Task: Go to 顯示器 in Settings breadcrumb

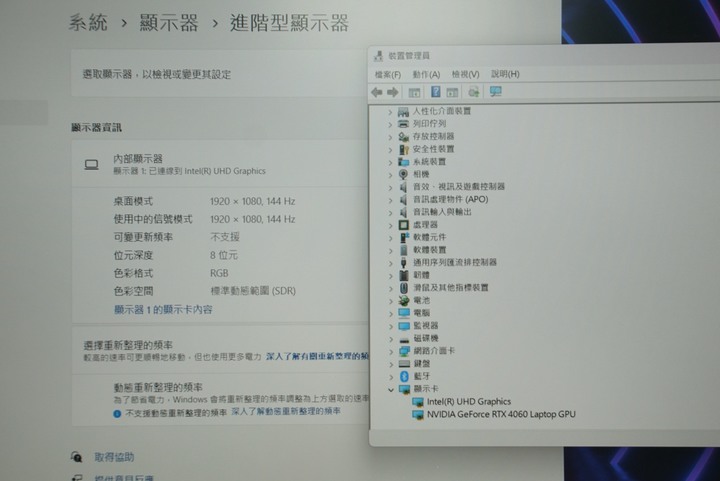Action: pyautogui.click(x=169, y=22)
